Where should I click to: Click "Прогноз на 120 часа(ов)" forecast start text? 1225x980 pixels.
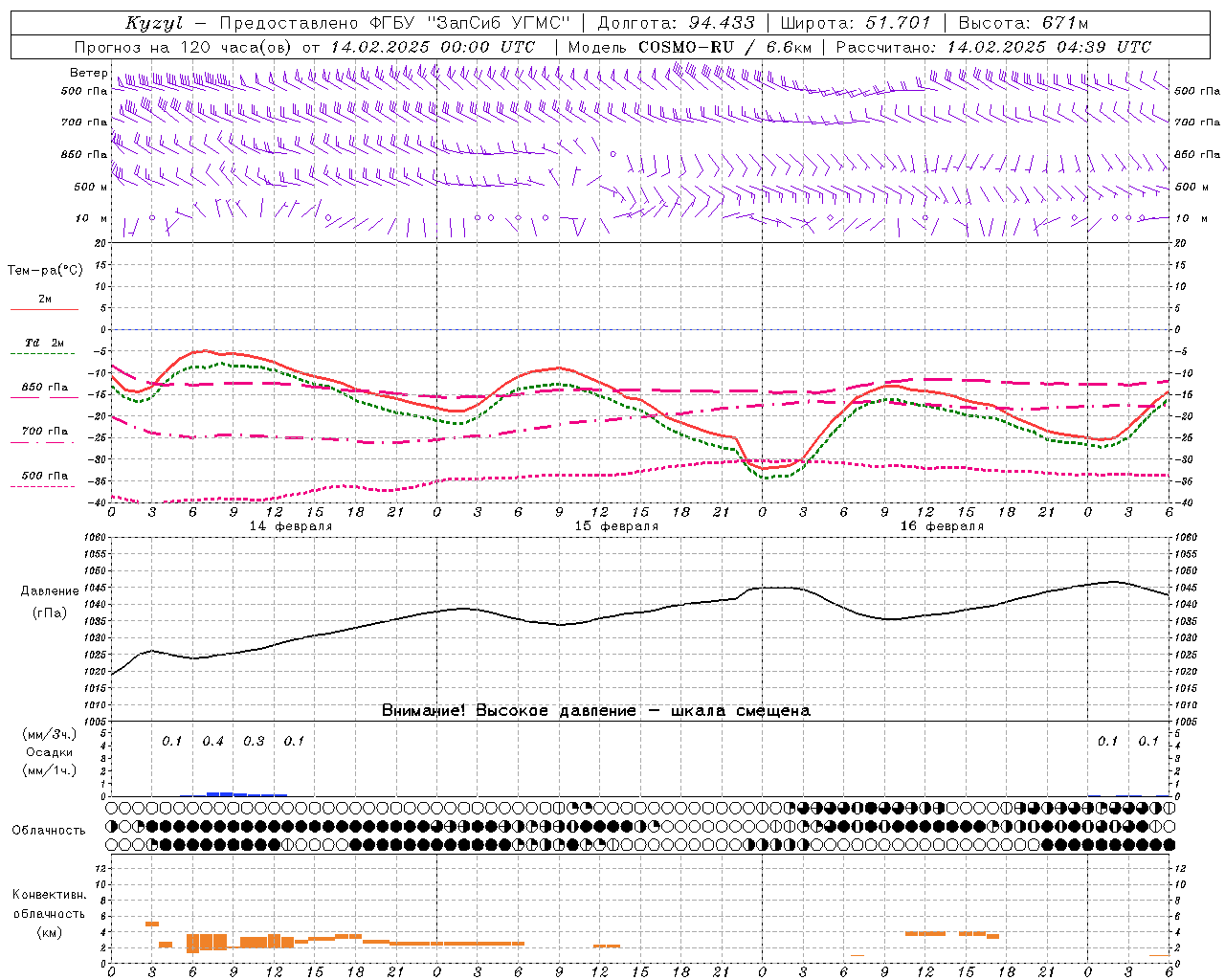tap(185, 47)
